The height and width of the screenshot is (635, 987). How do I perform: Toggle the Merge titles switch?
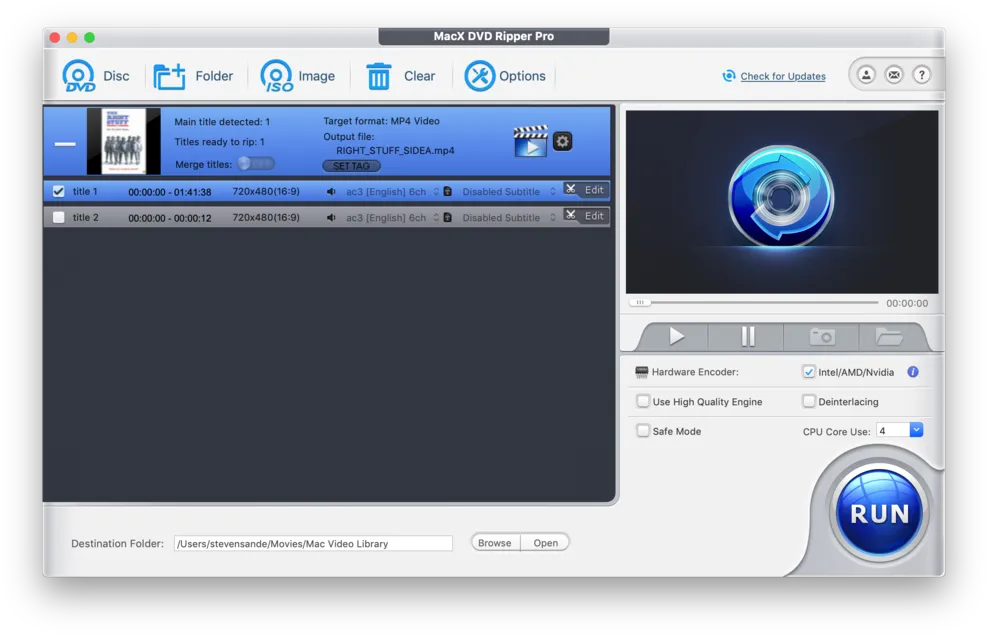click(x=256, y=164)
